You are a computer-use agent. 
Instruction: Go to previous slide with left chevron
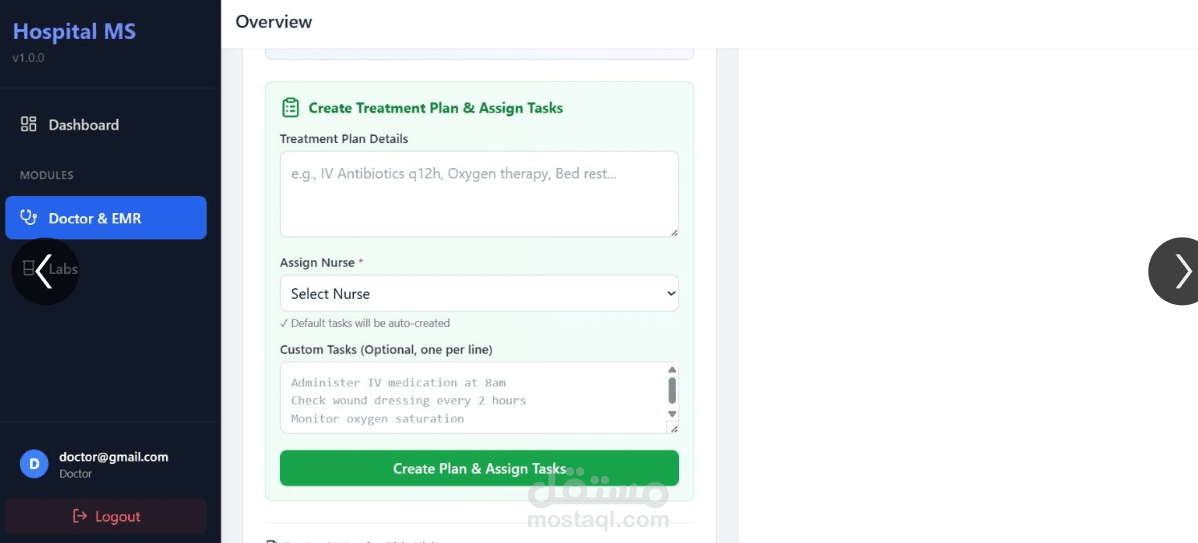click(44, 271)
